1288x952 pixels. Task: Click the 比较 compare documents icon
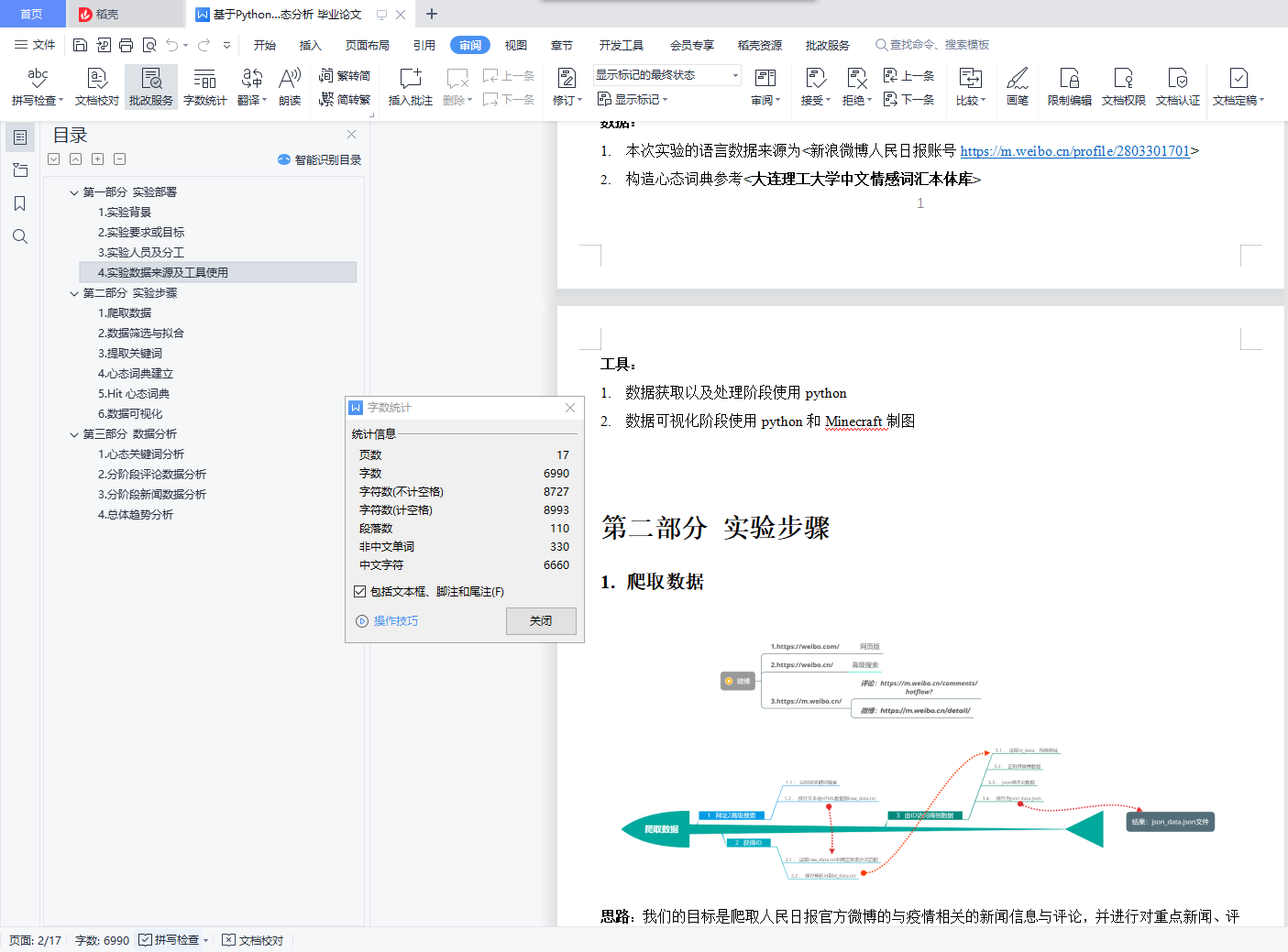(x=970, y=78)
